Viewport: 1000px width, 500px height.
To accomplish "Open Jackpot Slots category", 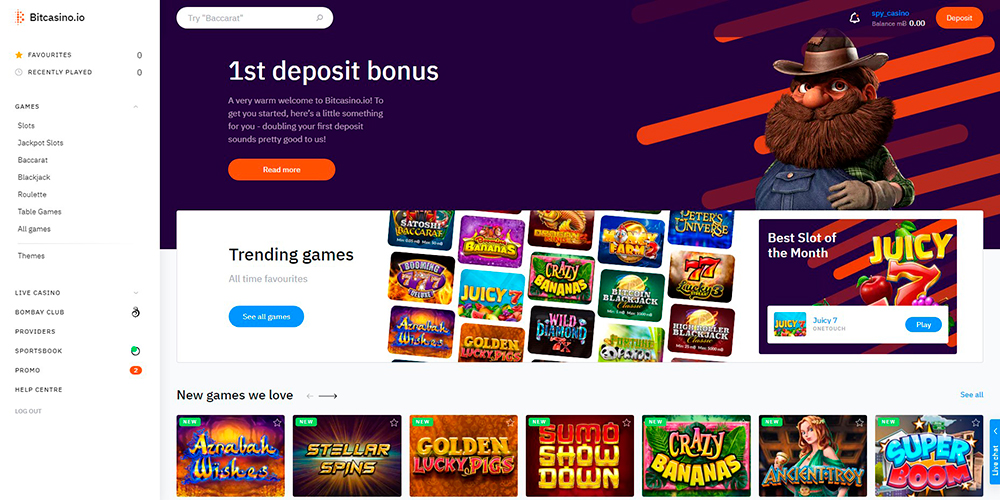I will [x=40, y=143].
